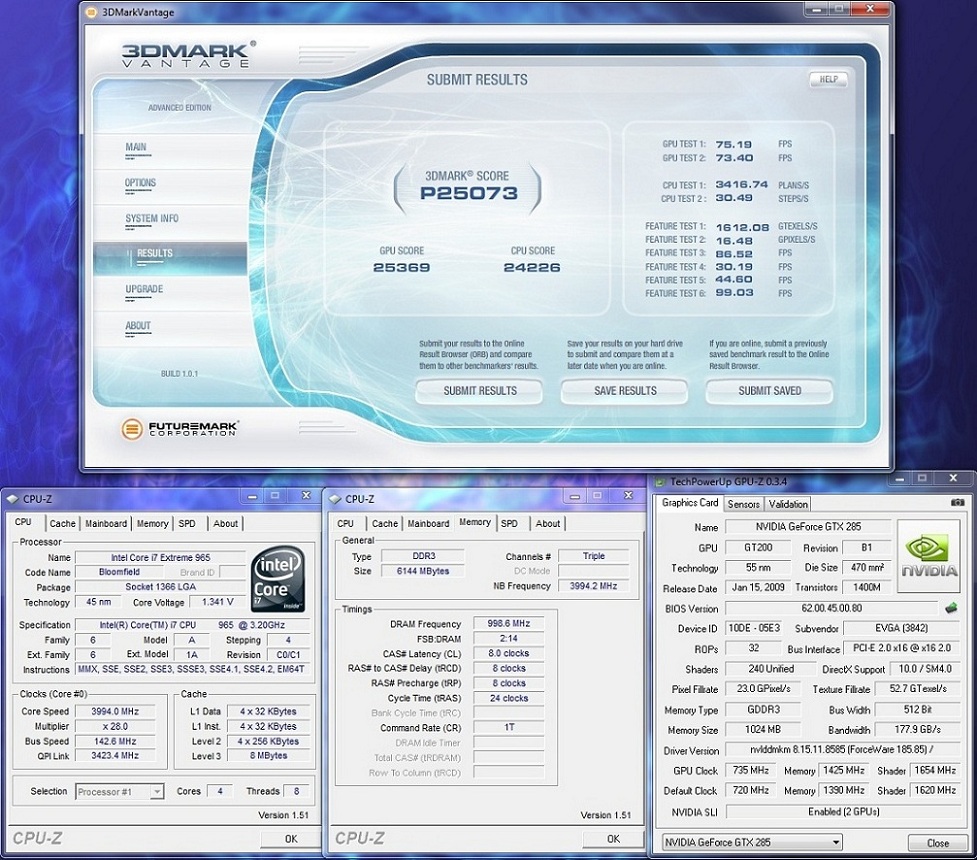This screenshot has width=977, height=860.
Task: Switch to CPU tab in Memory CPU-Z window
Action: pos(346,523)
